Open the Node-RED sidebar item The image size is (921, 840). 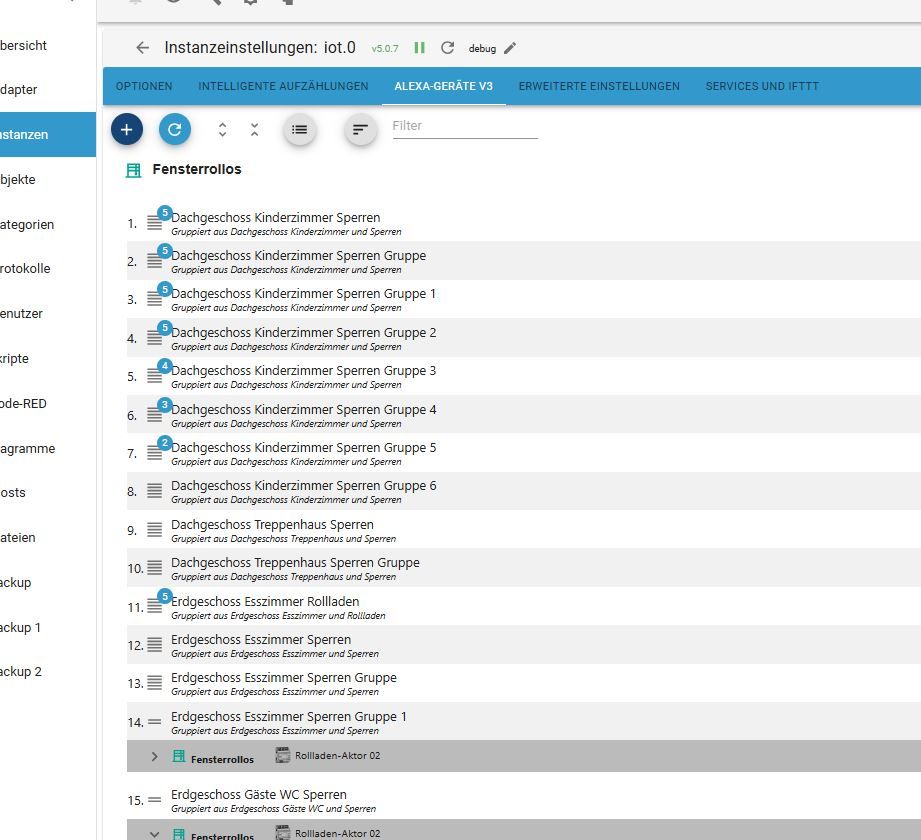point(48,404)
